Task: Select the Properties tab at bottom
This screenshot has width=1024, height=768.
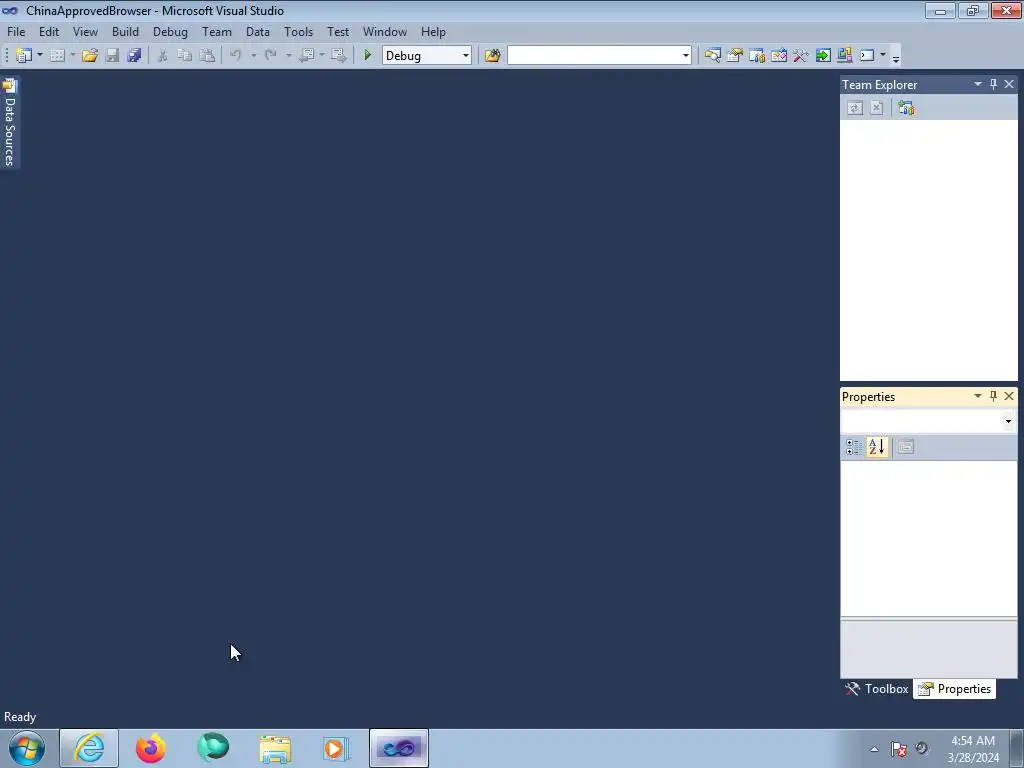Action: coord(955,689)
